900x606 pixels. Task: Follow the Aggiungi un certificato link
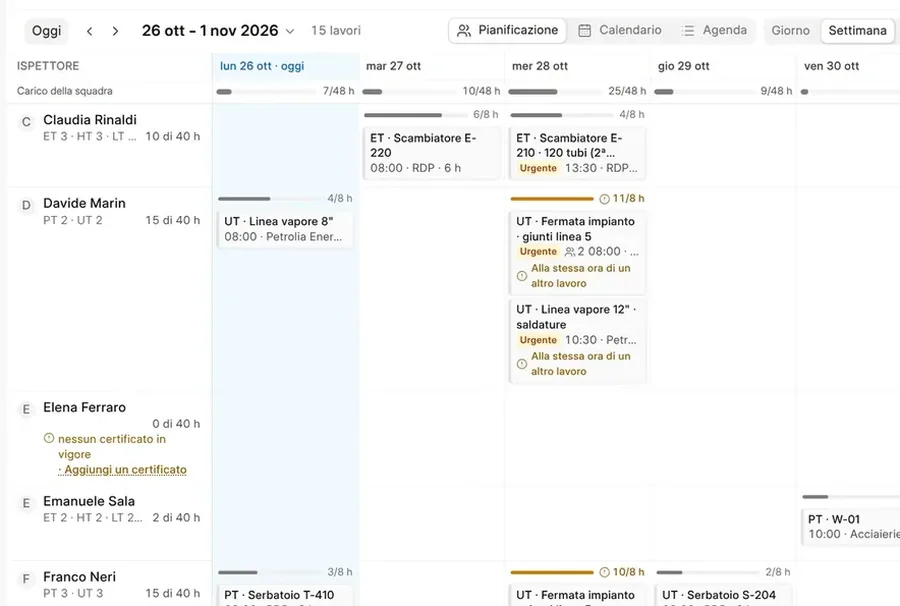(x=122, y=469)
